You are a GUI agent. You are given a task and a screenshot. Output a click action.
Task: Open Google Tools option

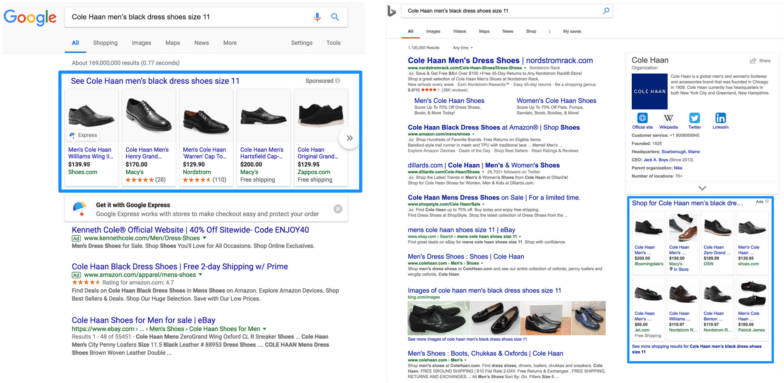(x=334, y=43)
